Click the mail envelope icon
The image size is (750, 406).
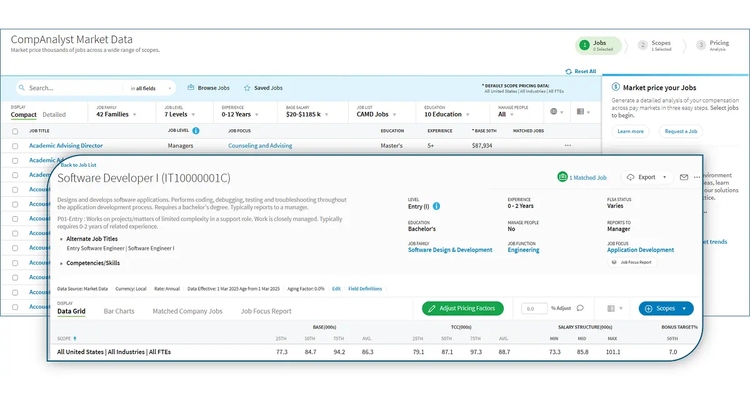[x=684, y=177]
